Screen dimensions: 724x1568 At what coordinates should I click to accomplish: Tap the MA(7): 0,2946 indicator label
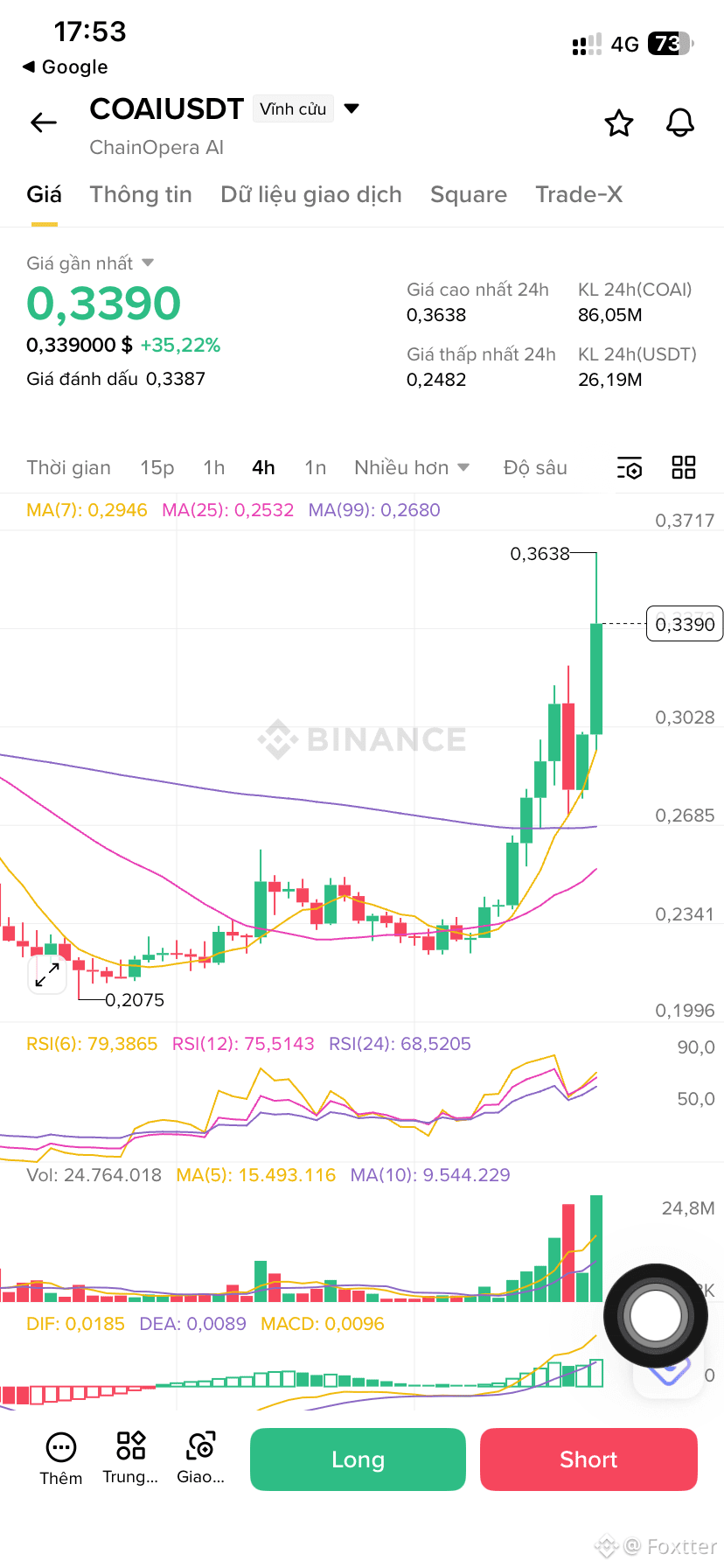click(87, 510)
